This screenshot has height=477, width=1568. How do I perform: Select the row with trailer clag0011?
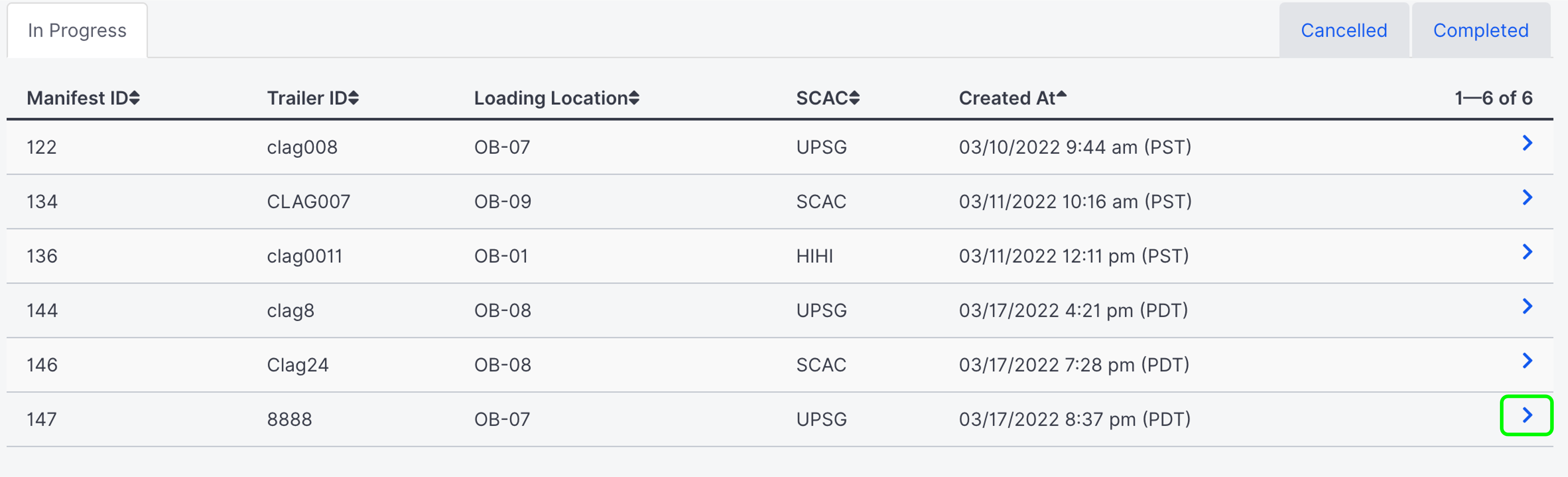[304, 256]
